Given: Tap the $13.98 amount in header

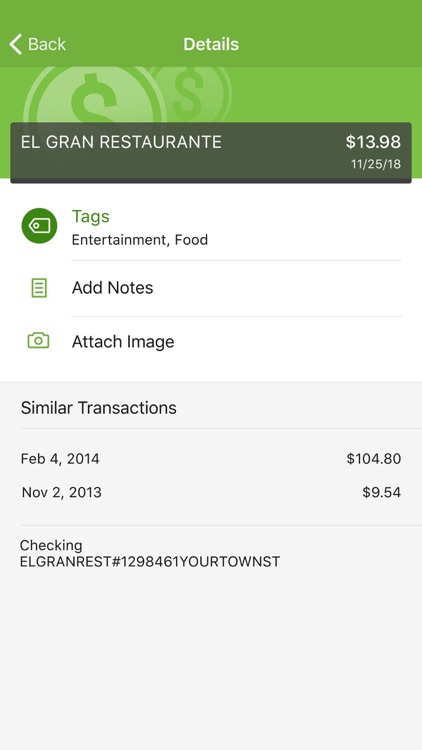Looking at the screenshot, I should (373, 142).
